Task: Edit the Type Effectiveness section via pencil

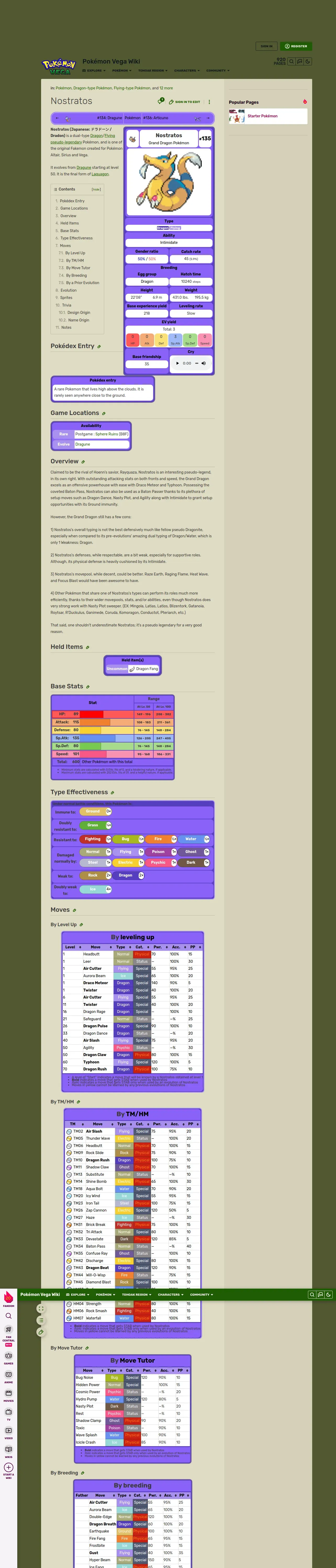Action: click(113, 793)
